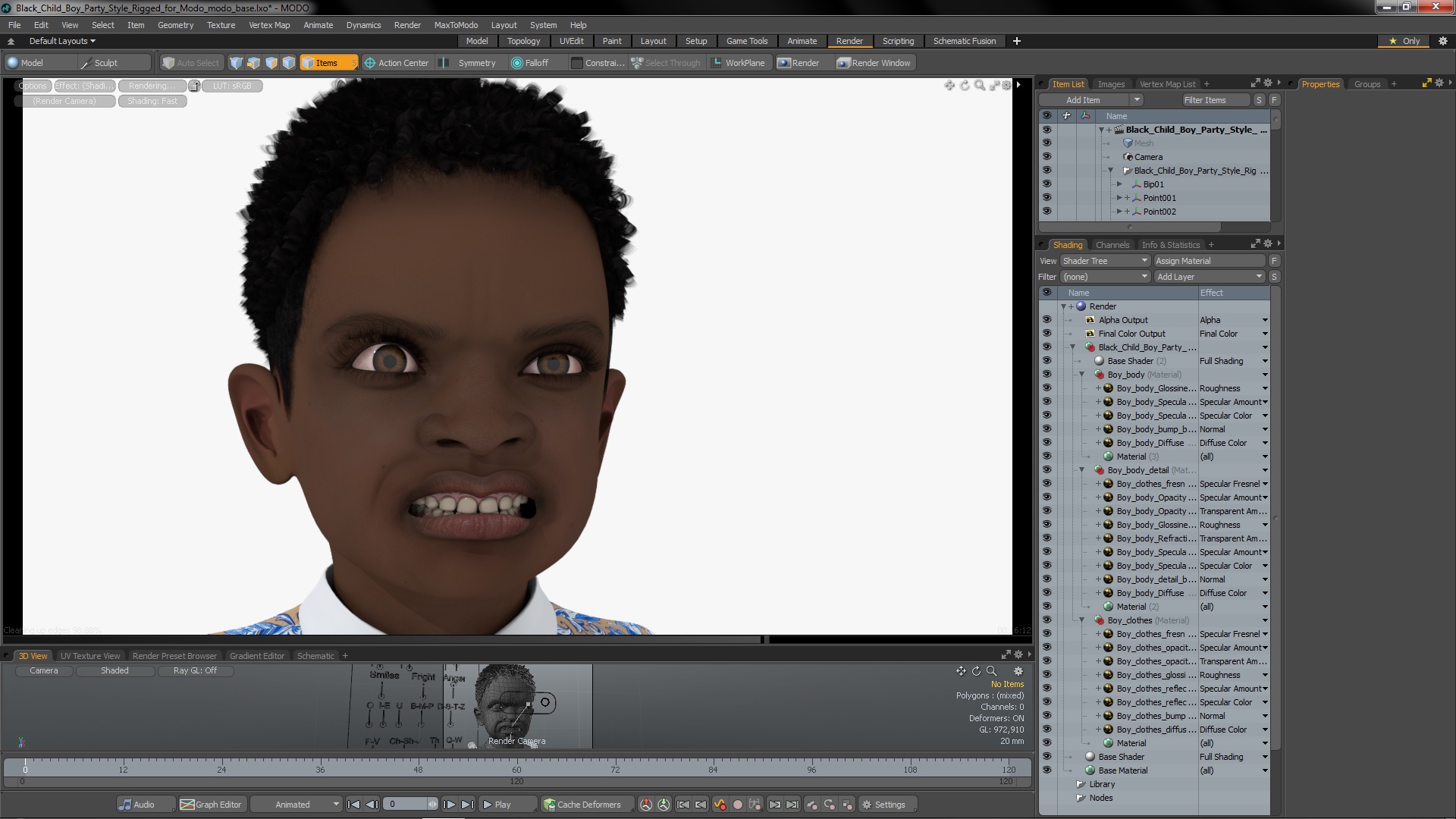Open the Animated keying mode dropdown
Screen dimensions: 1456x819
[x=297, y=805]
